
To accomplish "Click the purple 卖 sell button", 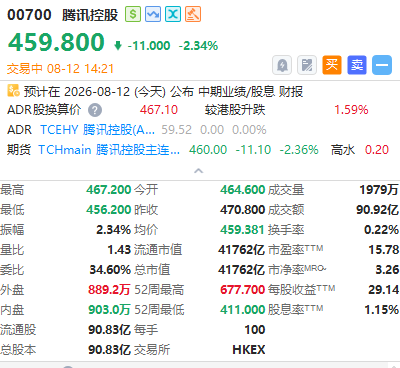I will (x=357, y=65).
